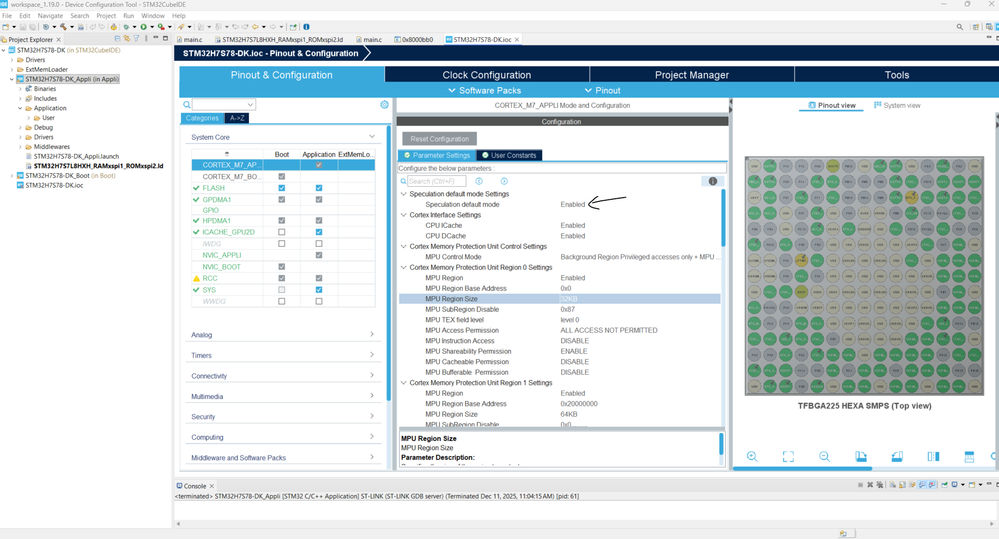Rotate the chip counter-clockwise in pinout view
999x539 pixels.
point(897,456)
